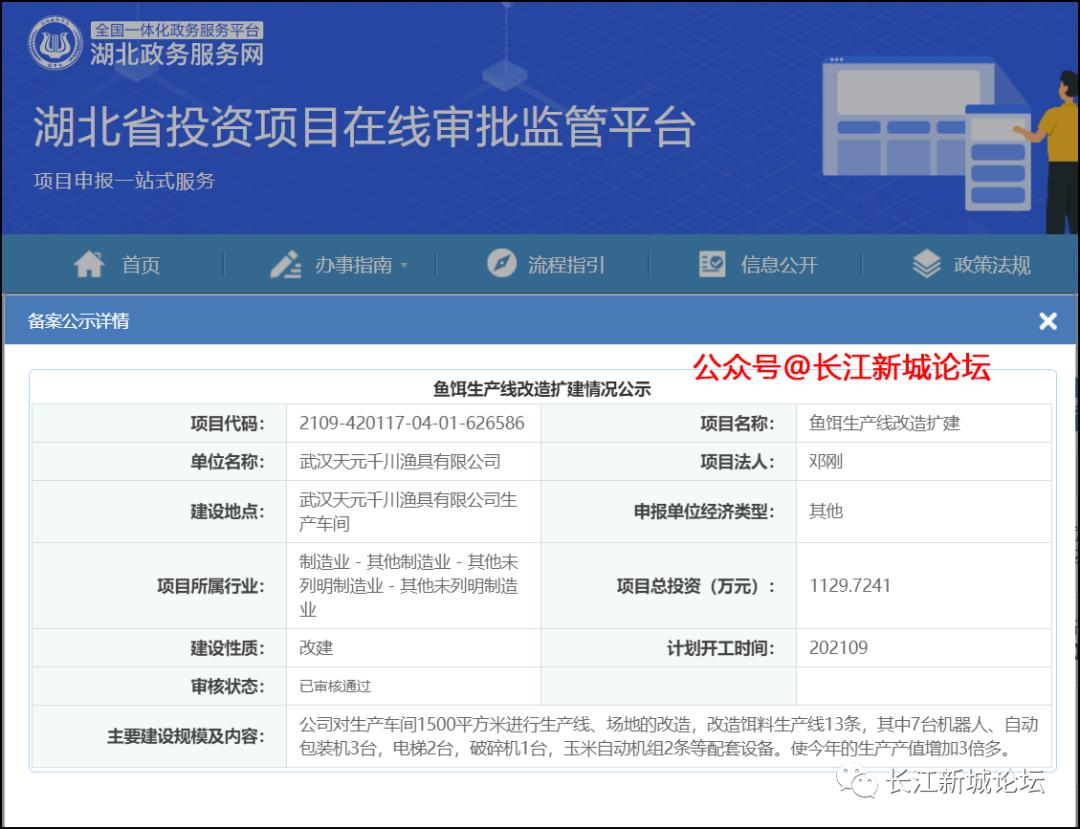Click the 全国一体化政务服务平台 badge banner
The width and height of the screenshot is (1080, 829).
(x=178, y=29)
